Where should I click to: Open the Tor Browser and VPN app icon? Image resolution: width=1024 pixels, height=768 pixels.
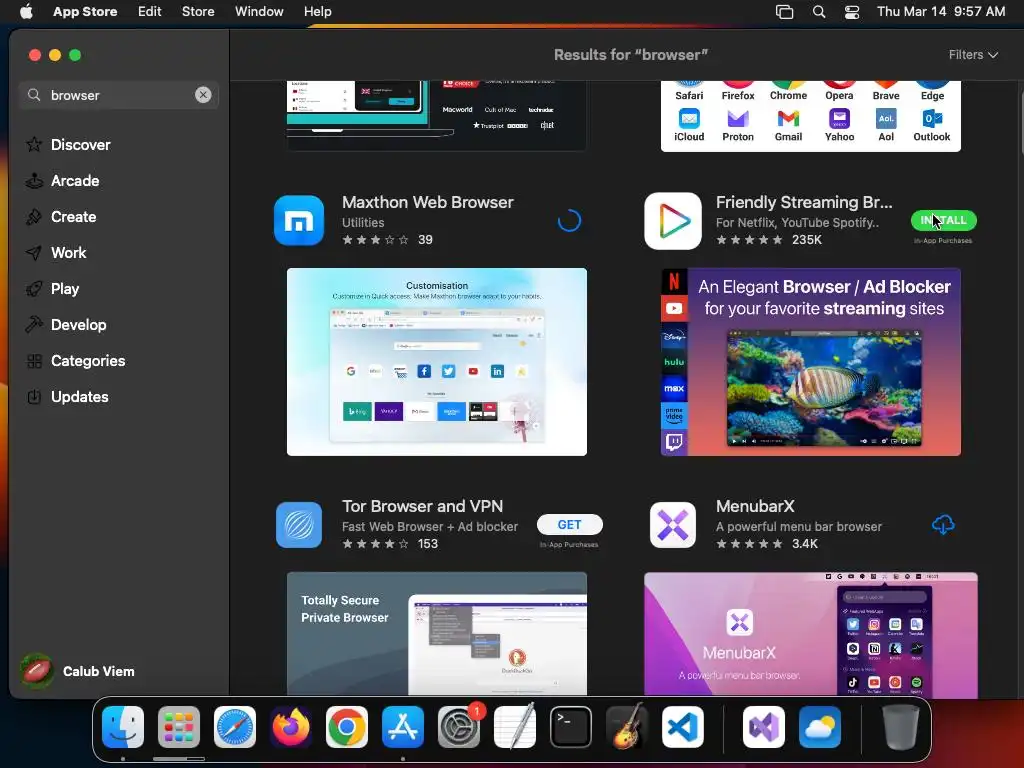(299, 524)
